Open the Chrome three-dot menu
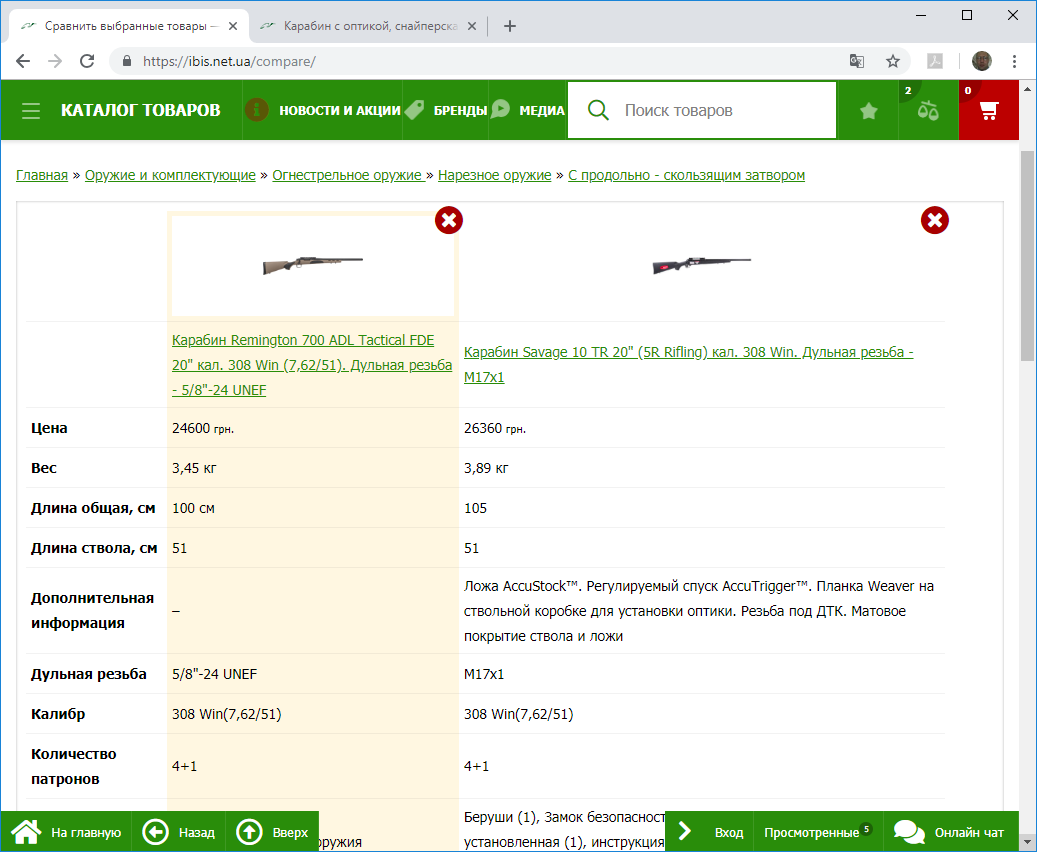The width and height of the screenshot is (1037, 852). [1014, 61]
